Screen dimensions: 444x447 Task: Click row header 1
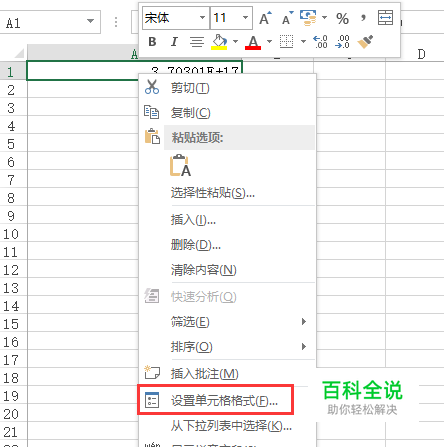coord(13,72)
